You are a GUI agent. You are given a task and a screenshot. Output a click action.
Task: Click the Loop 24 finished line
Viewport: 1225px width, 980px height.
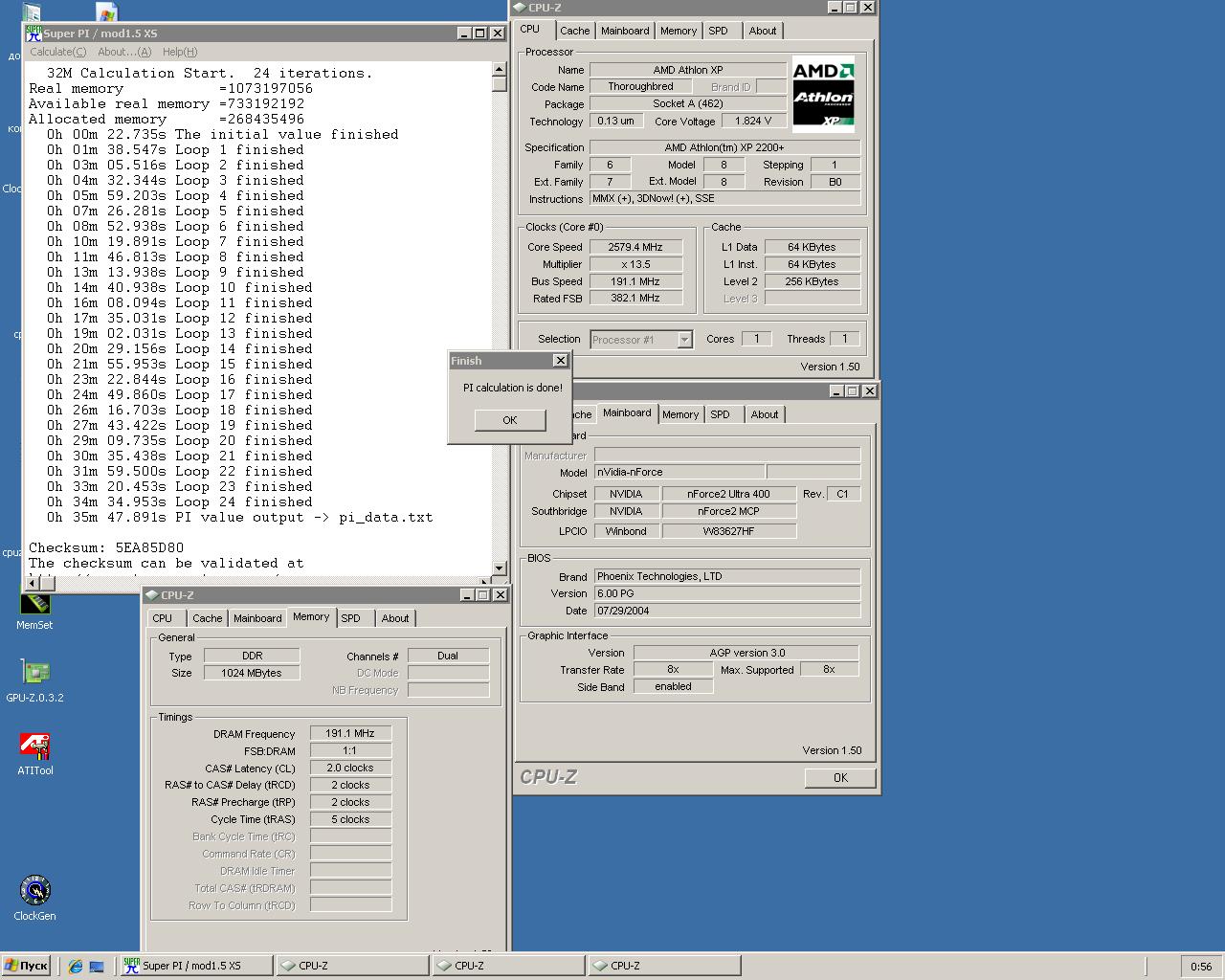point(180,502)
